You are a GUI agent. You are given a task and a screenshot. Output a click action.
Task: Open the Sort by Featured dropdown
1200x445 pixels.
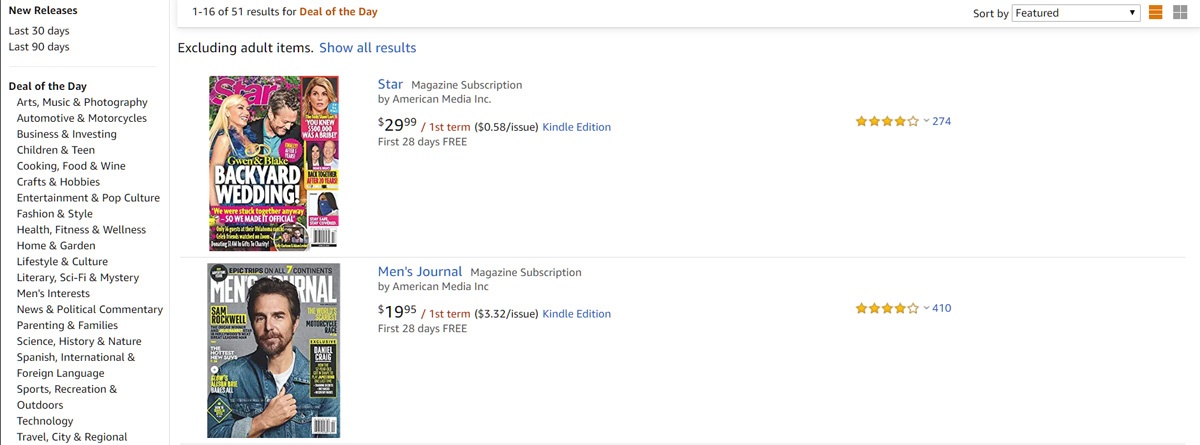(1076, 13)
